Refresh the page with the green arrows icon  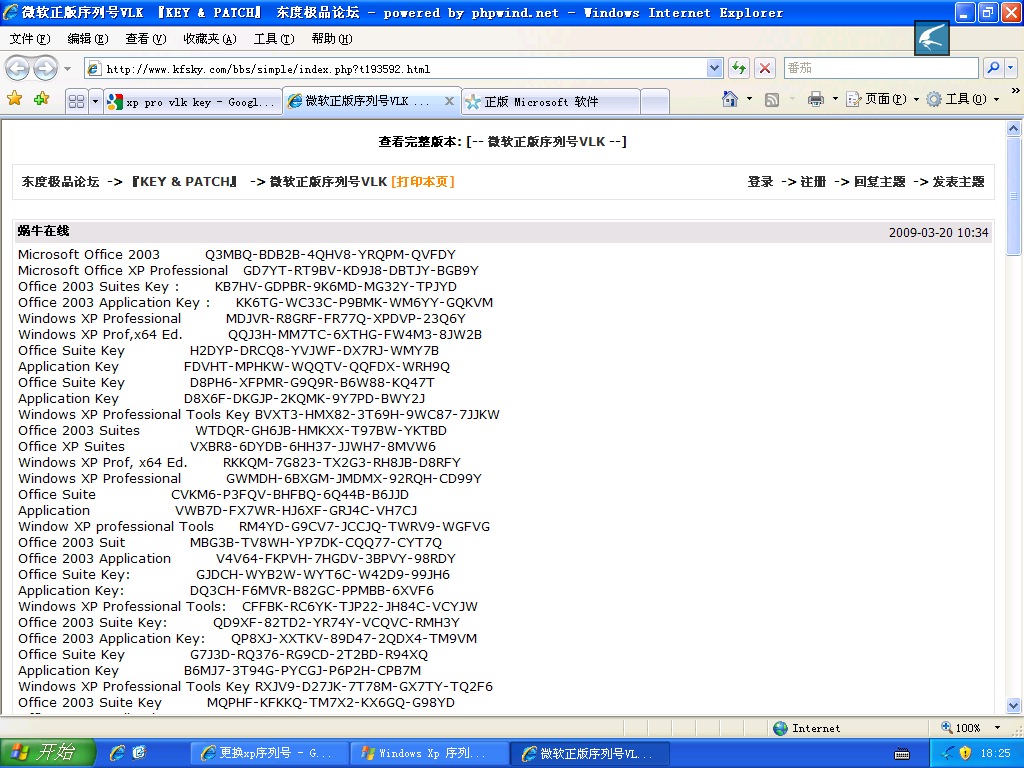click(739, 68)
